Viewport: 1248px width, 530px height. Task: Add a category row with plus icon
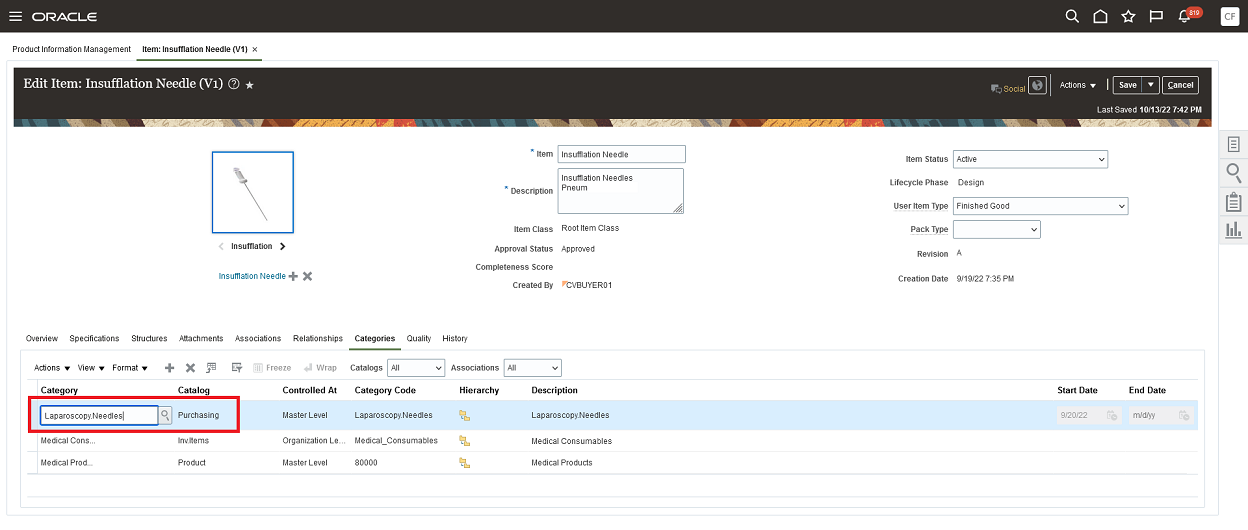170,368
